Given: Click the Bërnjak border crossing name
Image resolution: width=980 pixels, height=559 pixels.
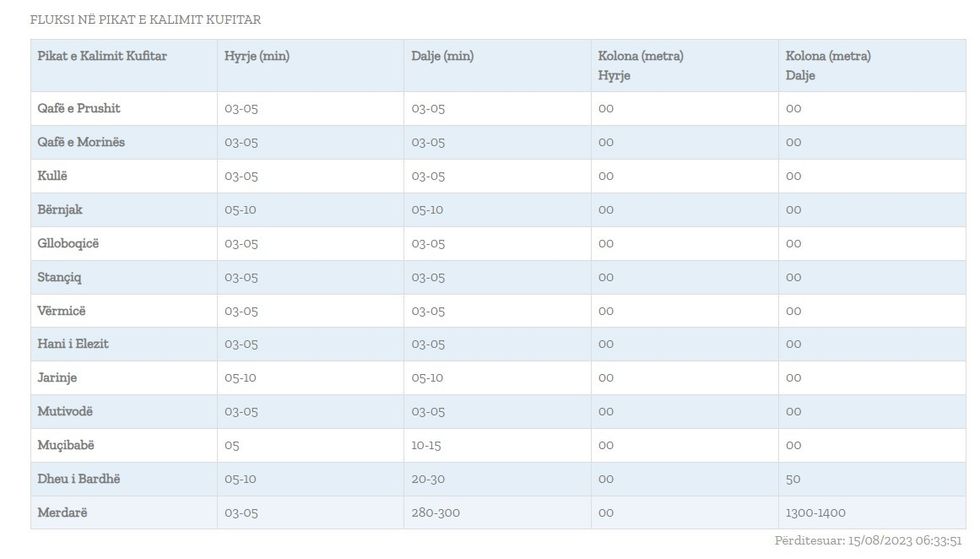Looking at the screenshot, I should tap(60, 210).
